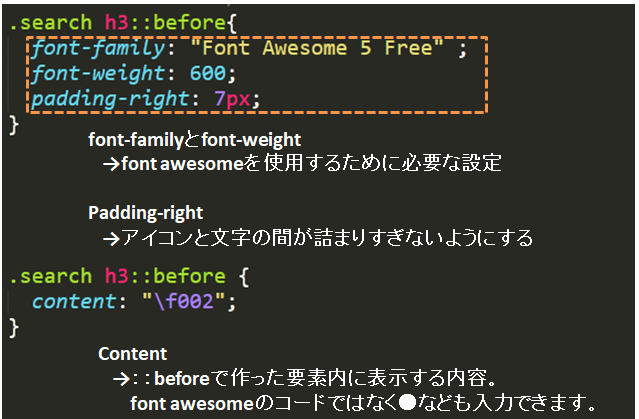This screenshot has width=639, height=419.
Task: Click the first .search h3::before selector
Action: (x=117, y=23)
